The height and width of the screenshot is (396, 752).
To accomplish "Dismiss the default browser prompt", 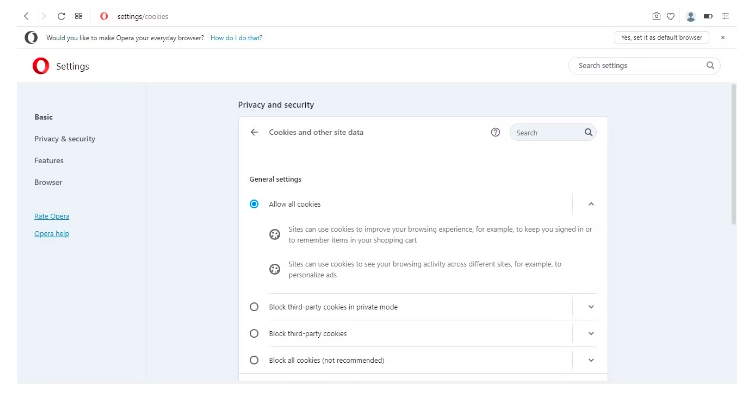I will click(x=723, y=37).
